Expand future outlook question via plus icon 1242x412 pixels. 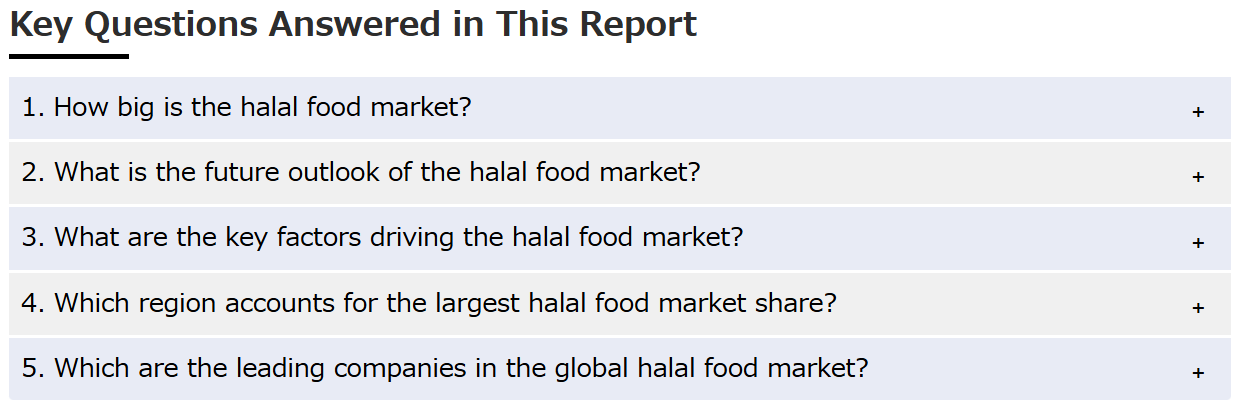pos(1198,177)
